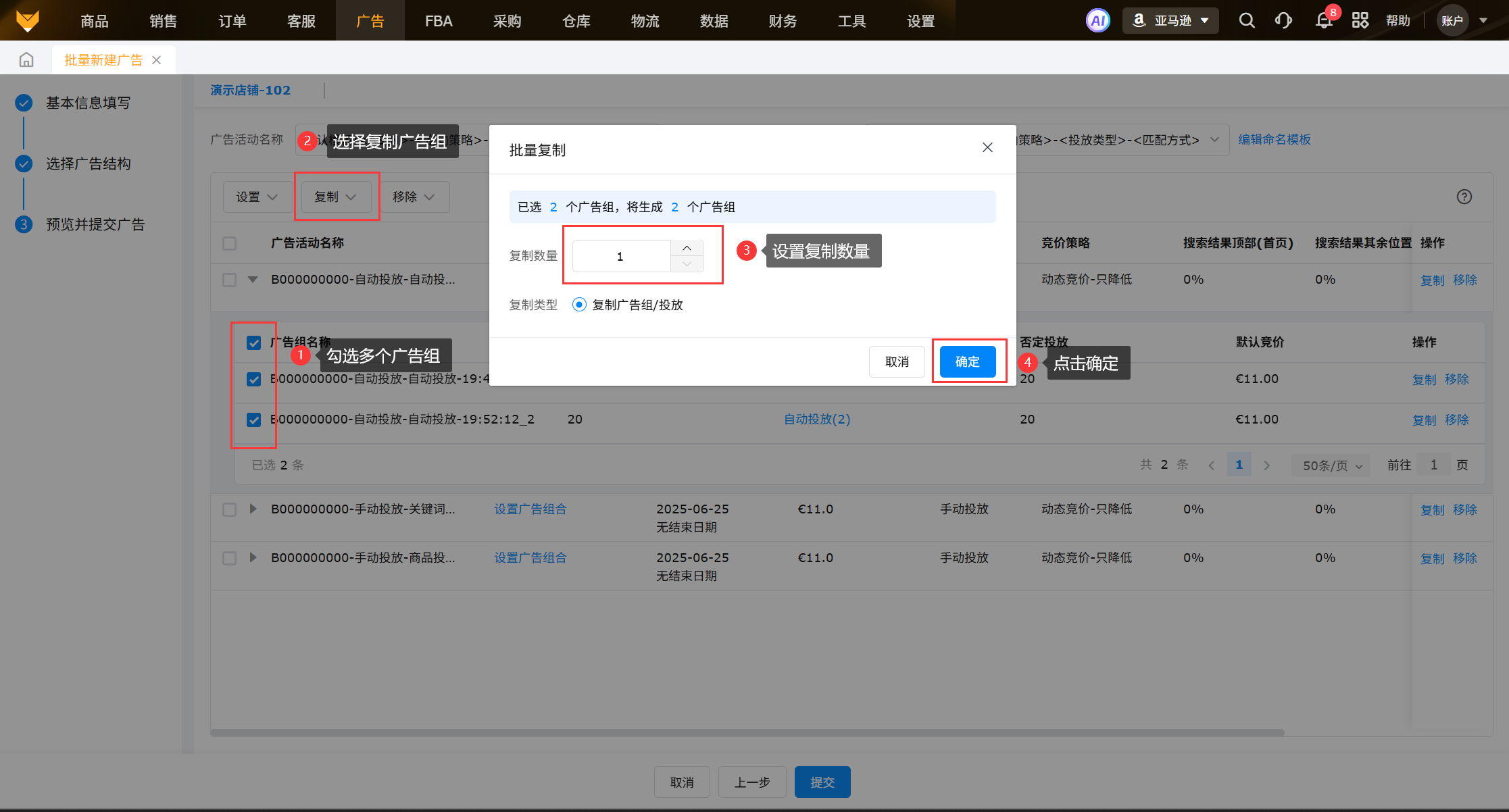
Task: Click the 复制数量 input field
Action: click(x=620, y=256)
